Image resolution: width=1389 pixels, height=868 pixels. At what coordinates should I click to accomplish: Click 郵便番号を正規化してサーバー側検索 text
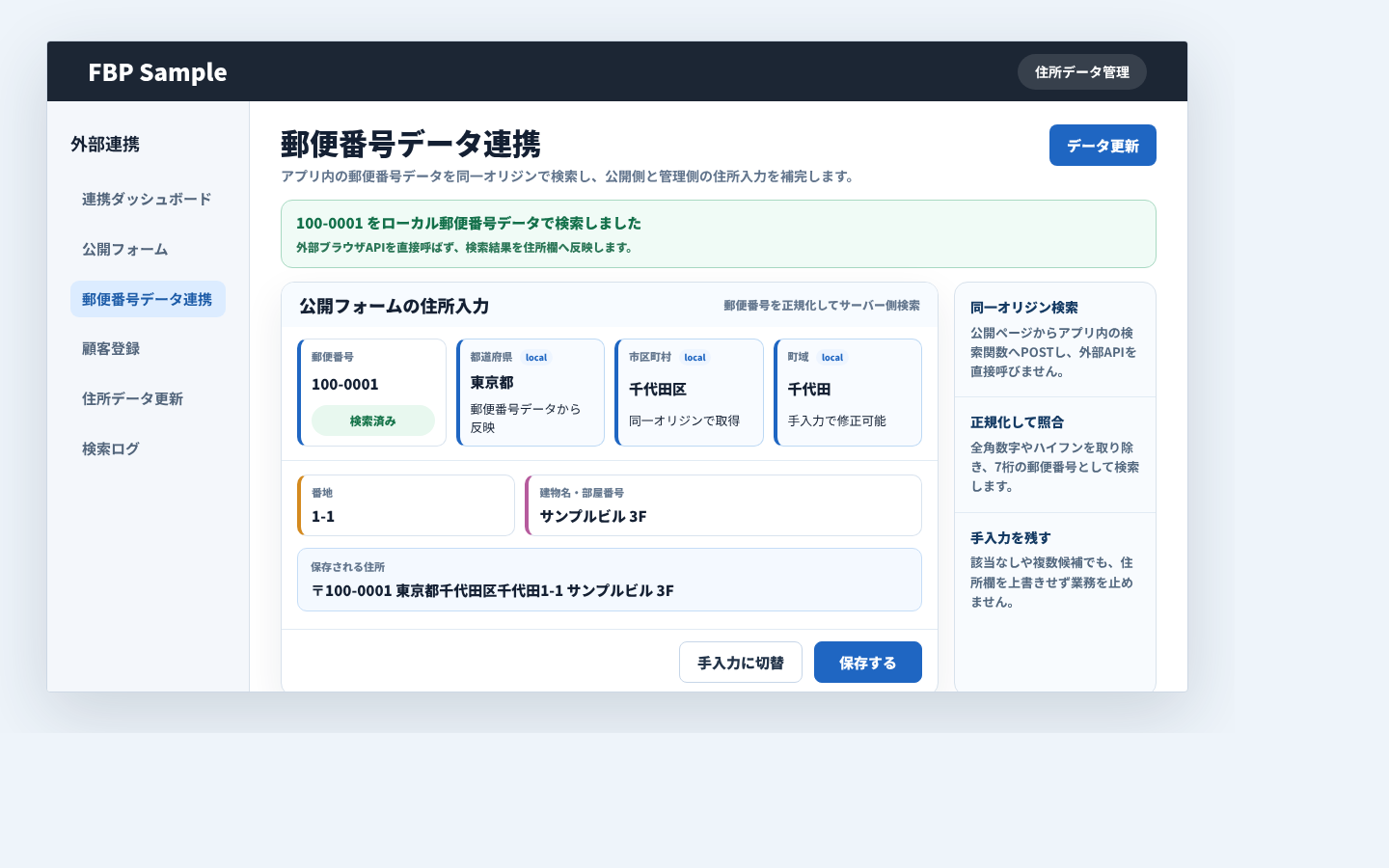(822, 305)
